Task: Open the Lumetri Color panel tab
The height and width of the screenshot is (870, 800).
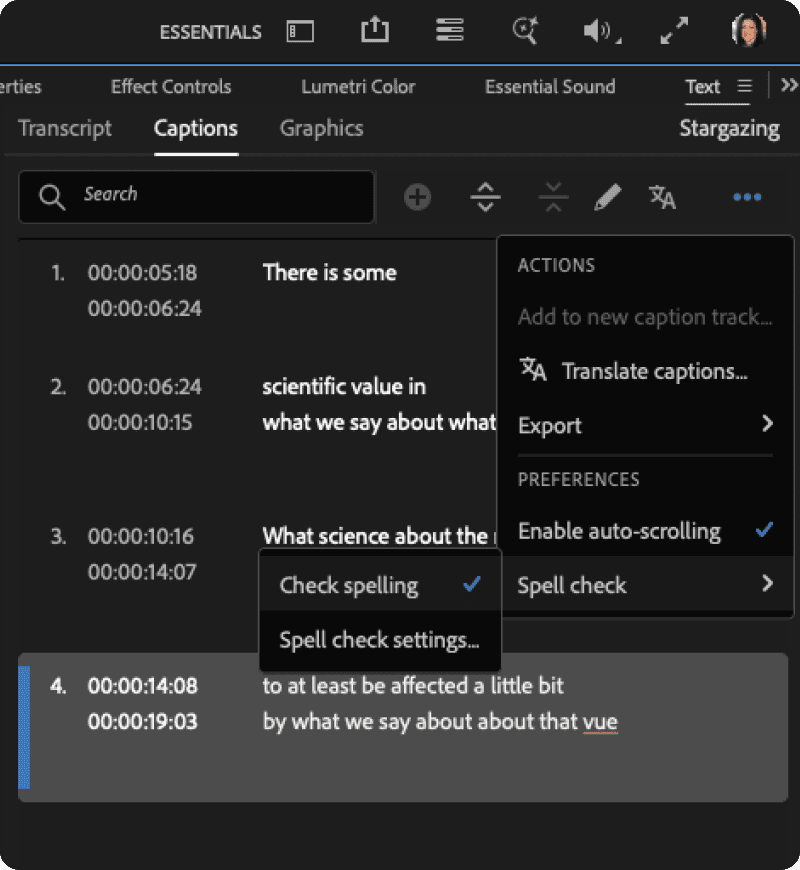Action: [x=358, y=87]
